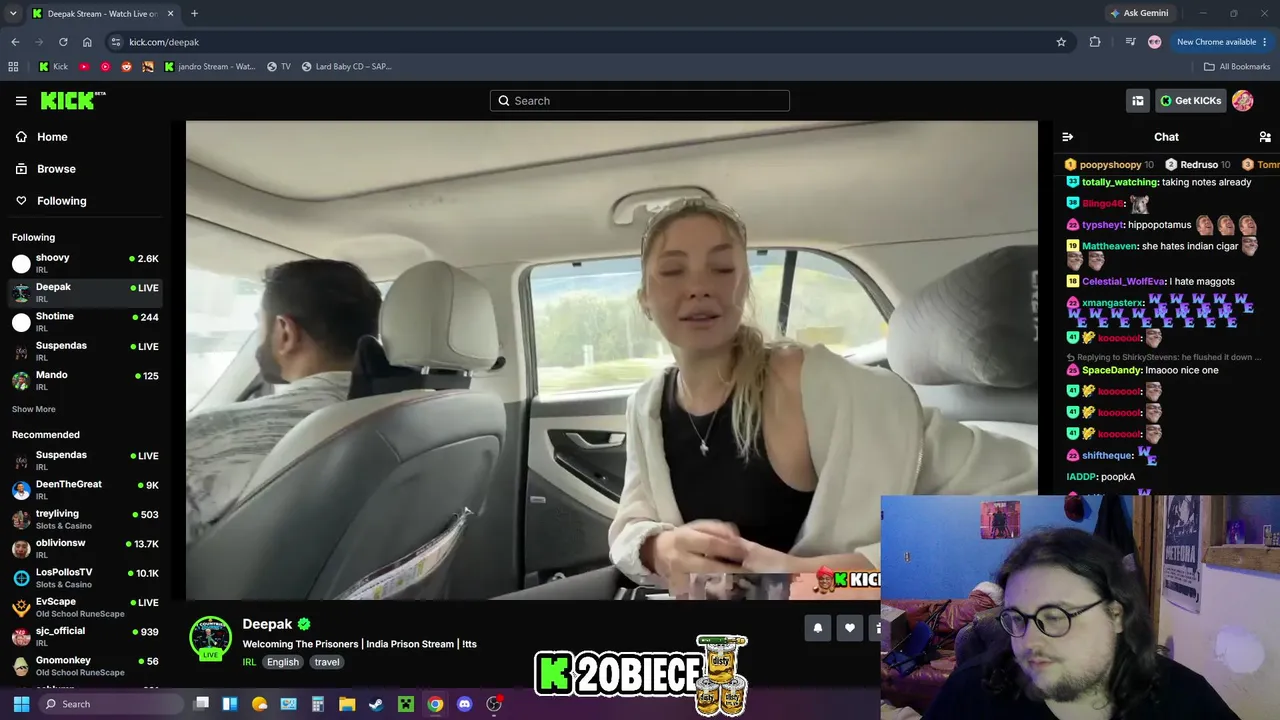Open a new Chrome tab
The height and width of the screenshot is (720, 1280).
pos(194,13)
